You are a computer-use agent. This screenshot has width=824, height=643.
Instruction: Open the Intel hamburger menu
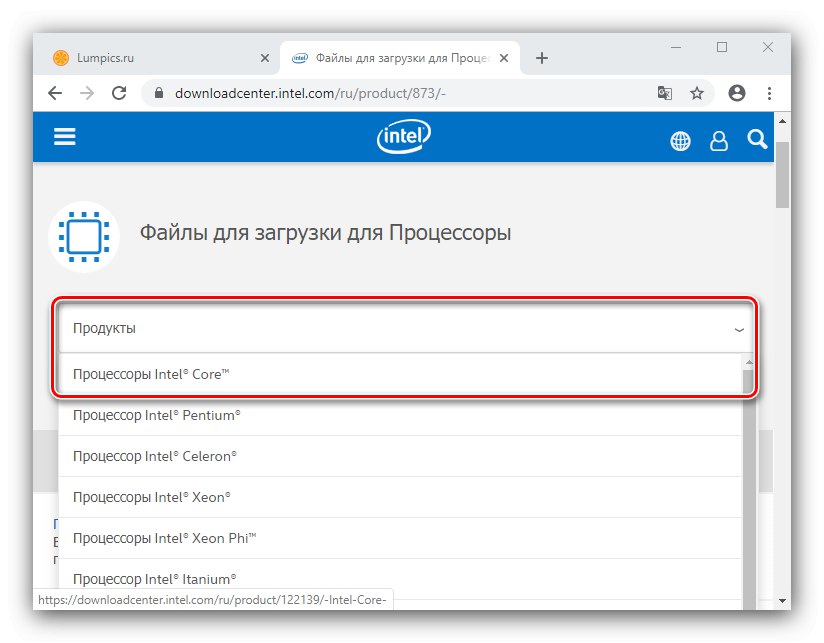65,138
